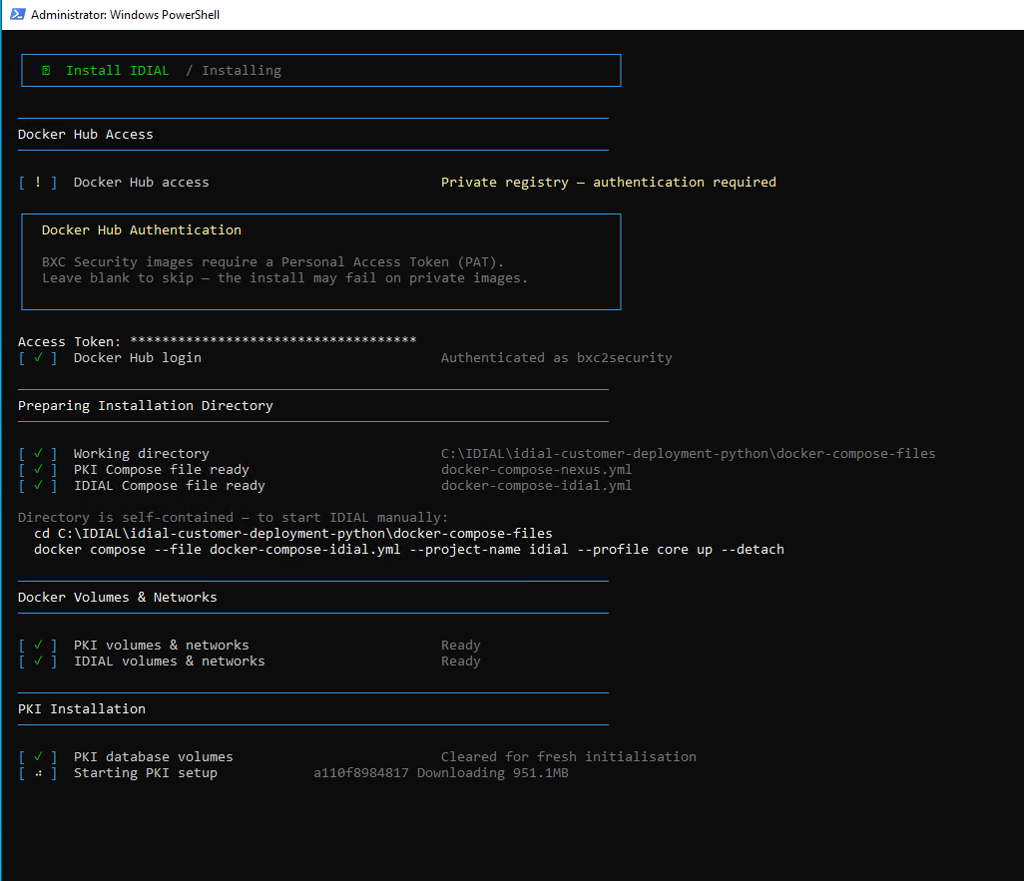Viewport: 1024px width, 881px height.
Task: Click the 'Access Token:' prompt label
Action: 69,342
